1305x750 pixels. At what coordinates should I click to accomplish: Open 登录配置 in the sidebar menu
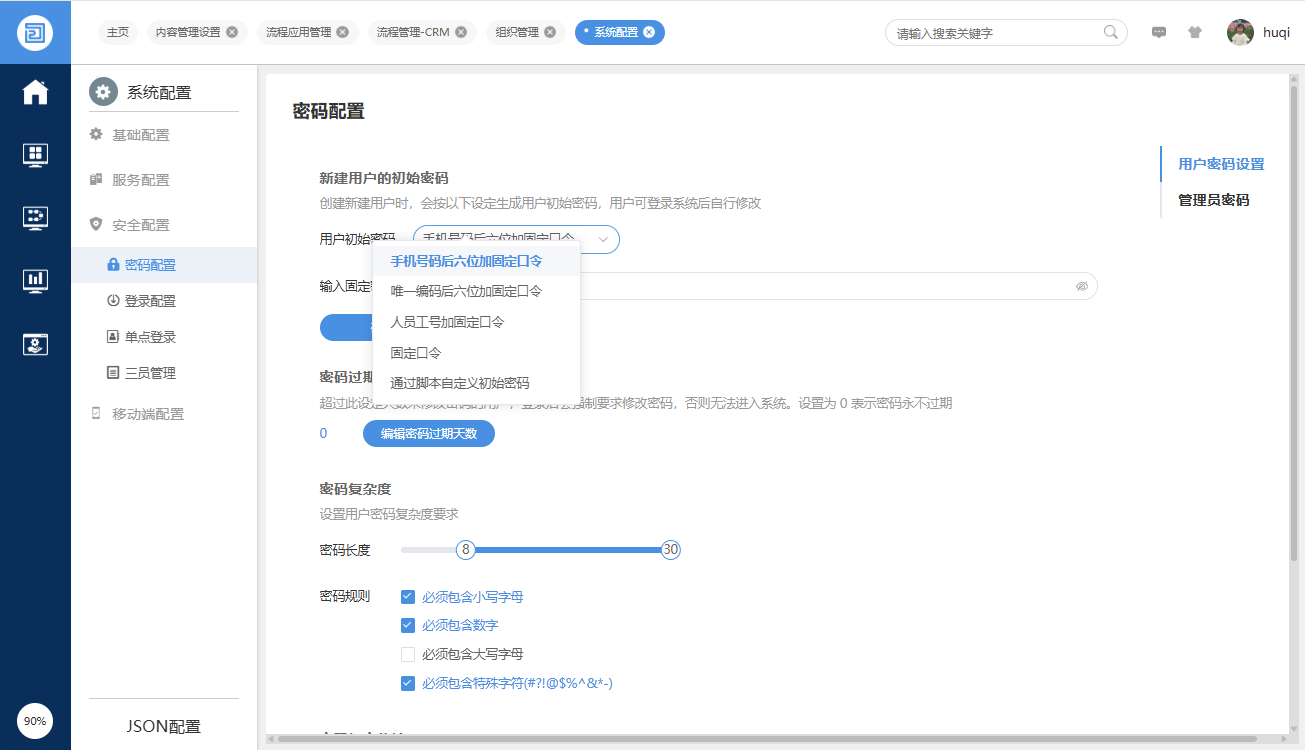click(150, 301)
